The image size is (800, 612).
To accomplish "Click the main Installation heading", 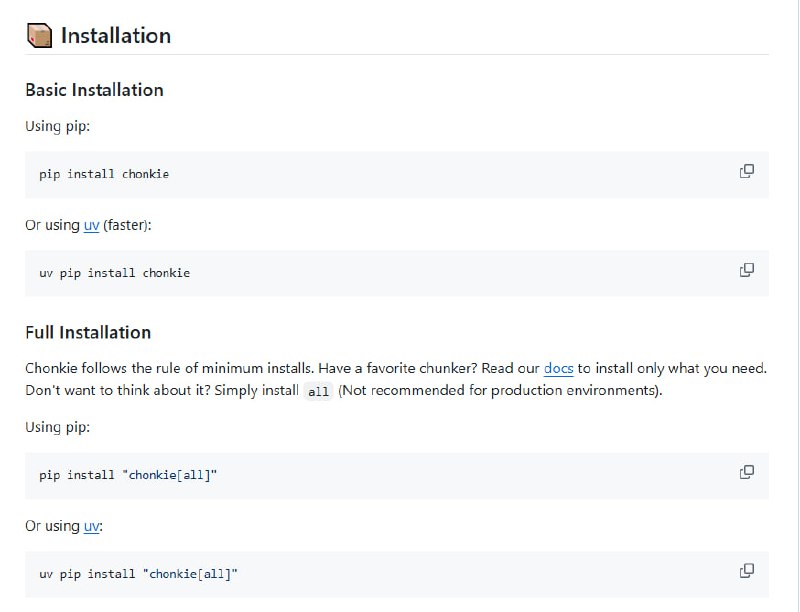I will [115, 36].
